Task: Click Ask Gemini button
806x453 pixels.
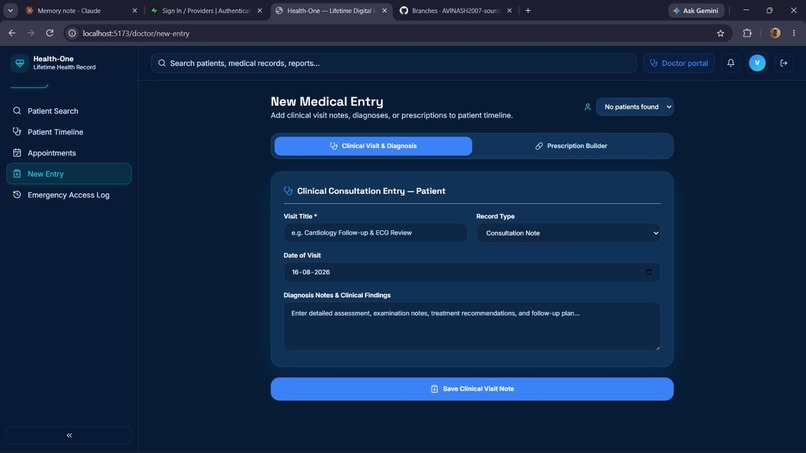Action: click(696, 10)
